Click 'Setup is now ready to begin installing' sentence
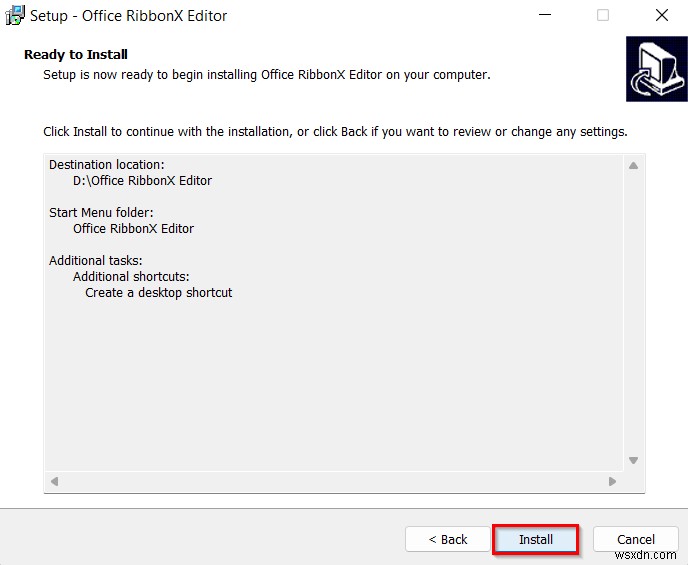This screenshot has height=565, width=688. coord(266,75)
